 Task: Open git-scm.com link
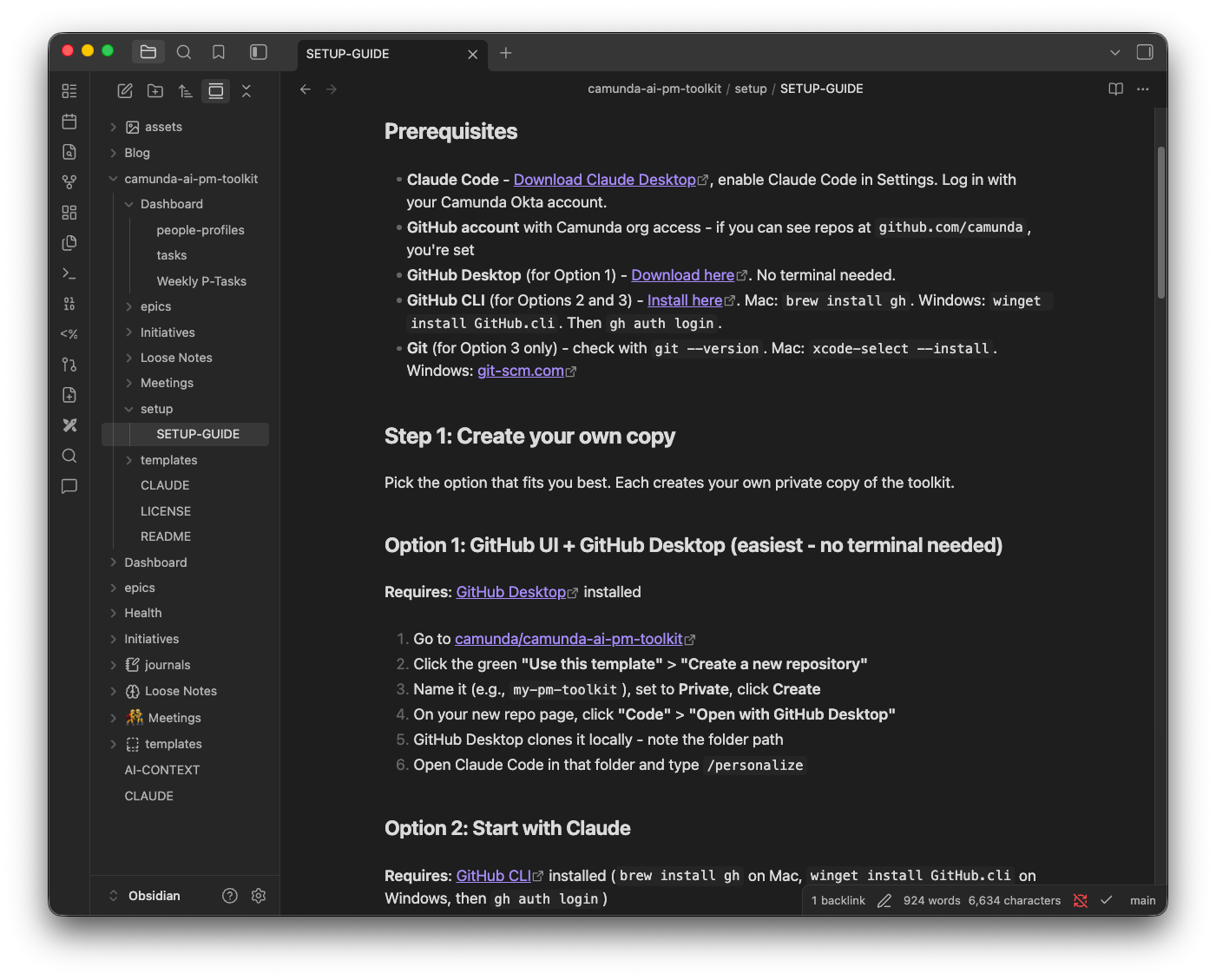coord(521,371)
